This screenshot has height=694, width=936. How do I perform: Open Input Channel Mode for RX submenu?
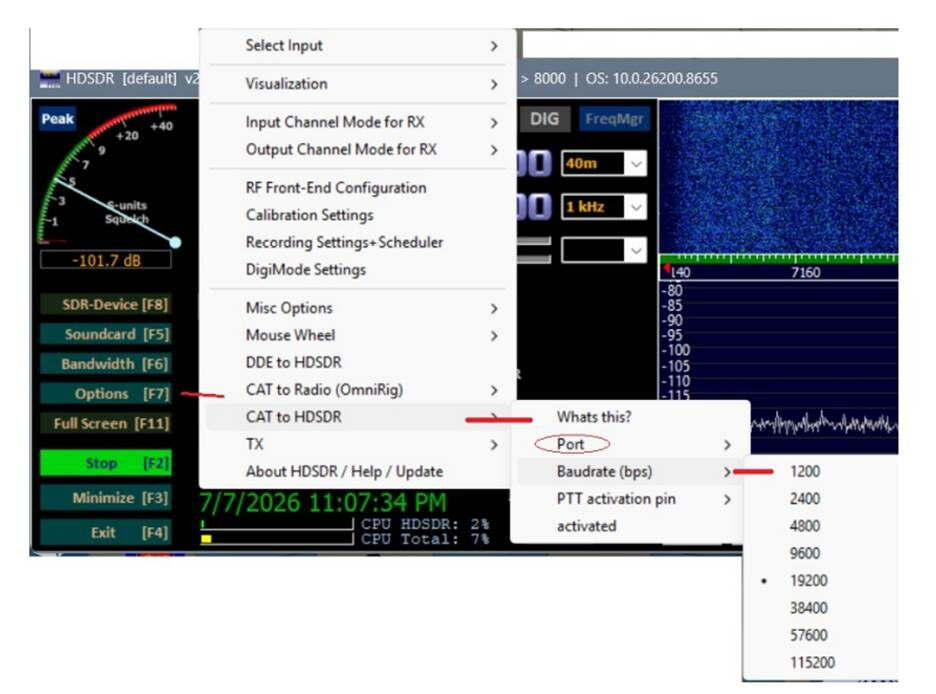tap(357, 122)
